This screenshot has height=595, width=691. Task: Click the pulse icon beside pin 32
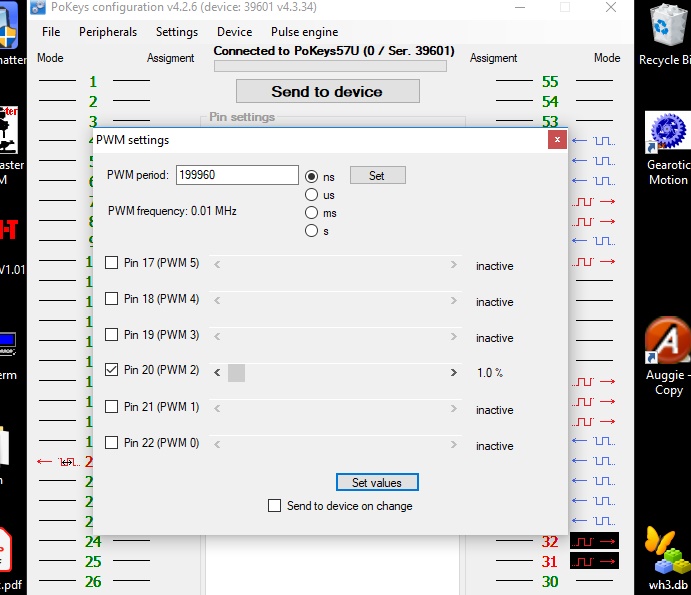(x=594, y=541)
